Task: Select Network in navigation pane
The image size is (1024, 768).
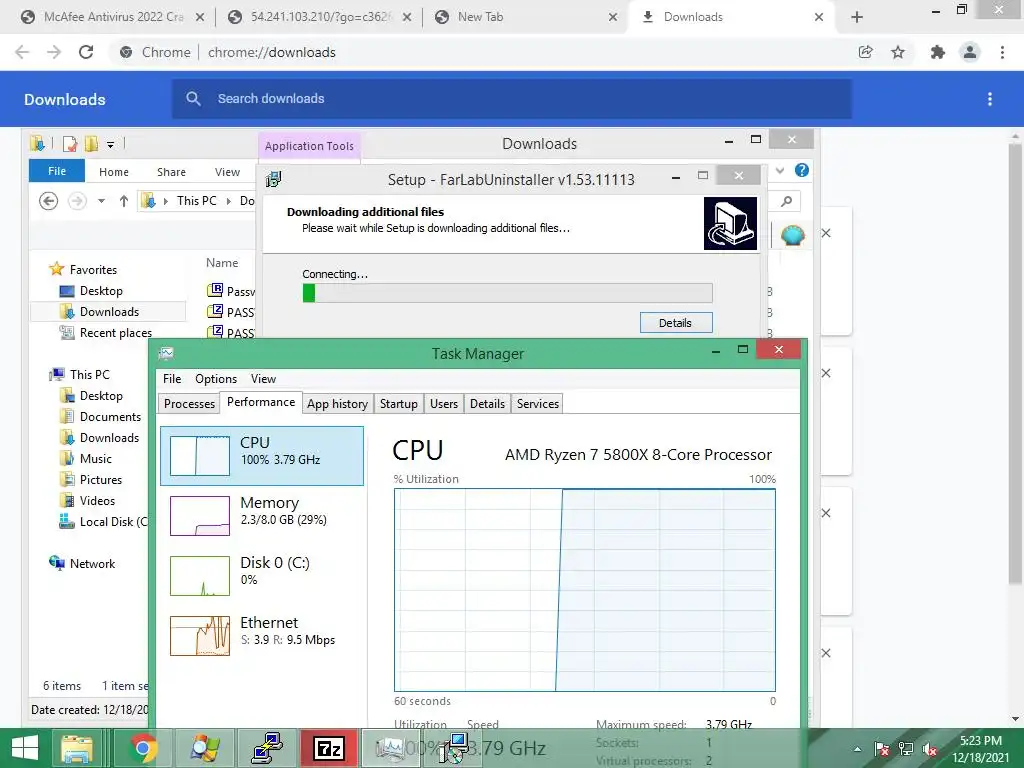Action: 92,564
